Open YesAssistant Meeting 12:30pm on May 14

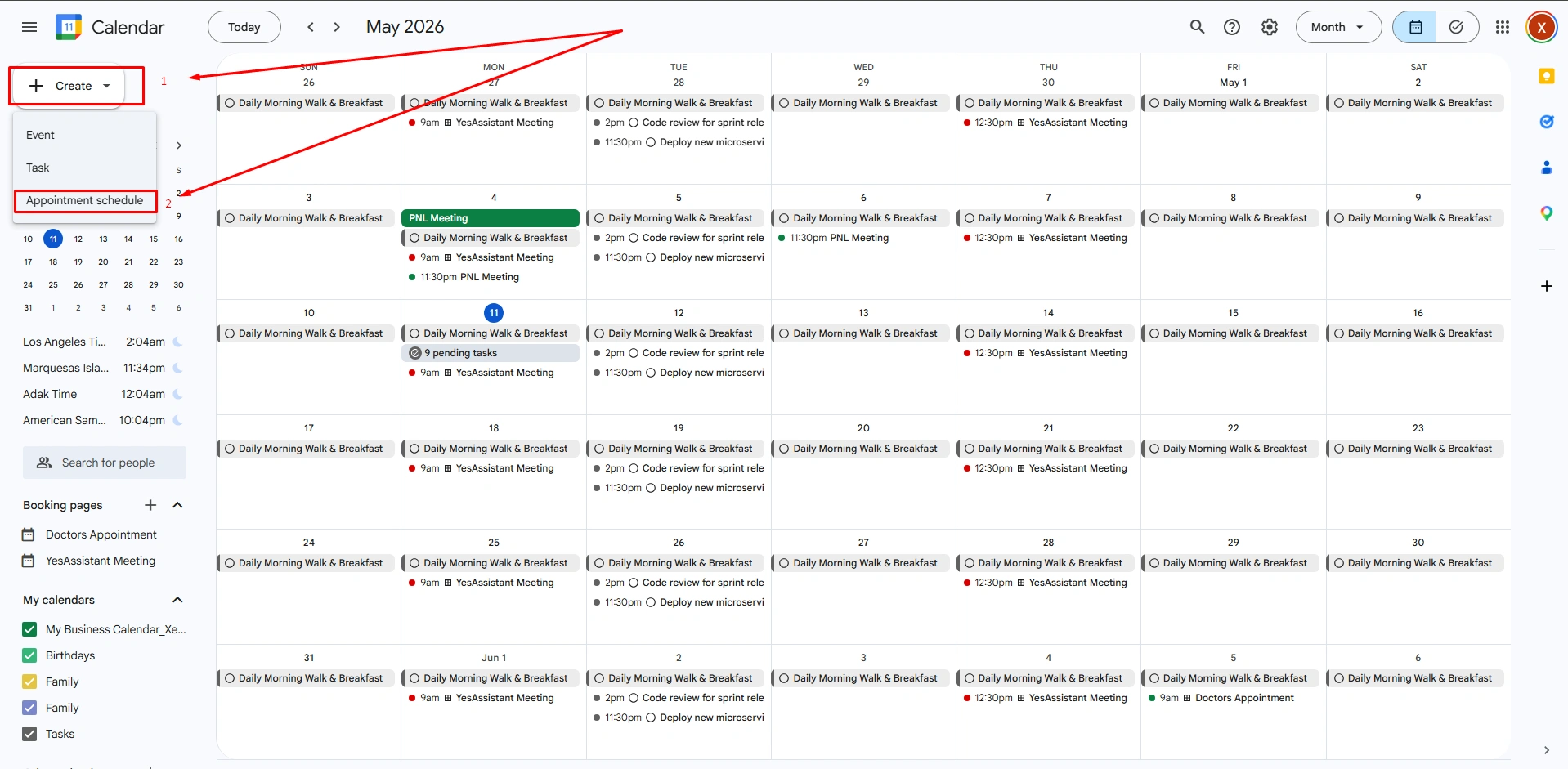pos(1047,353)
